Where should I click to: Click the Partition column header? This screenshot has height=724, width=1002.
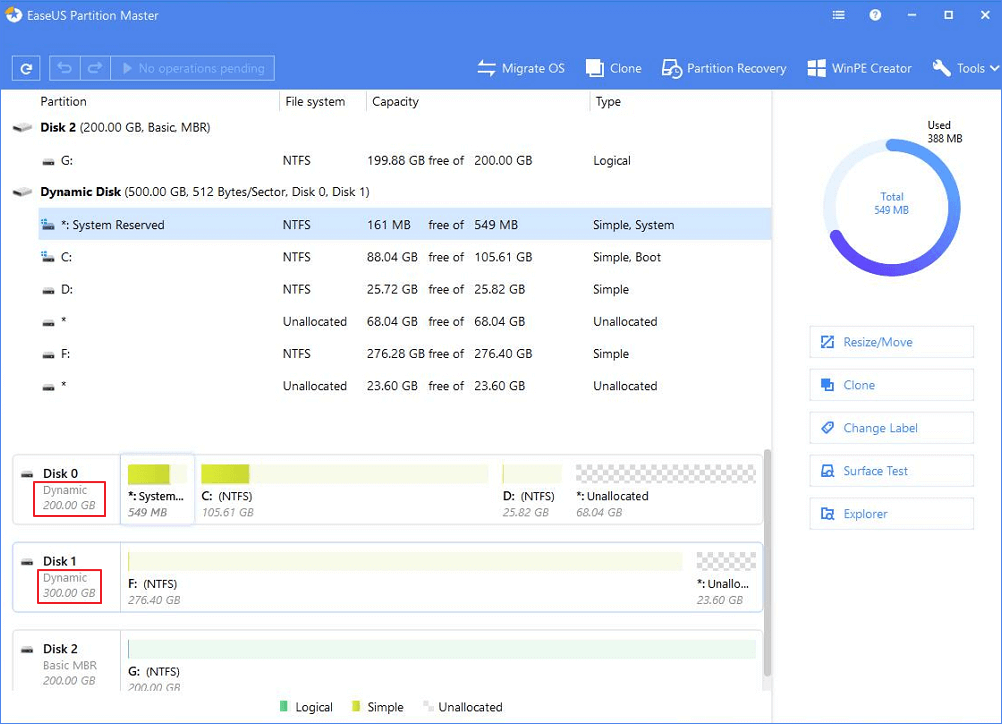(63, 102)
